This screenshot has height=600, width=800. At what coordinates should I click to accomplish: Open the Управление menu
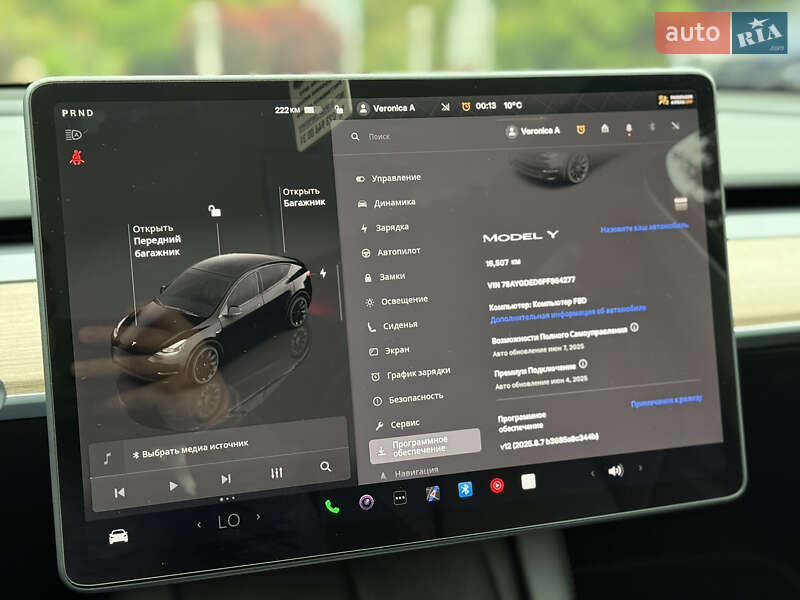389,178
